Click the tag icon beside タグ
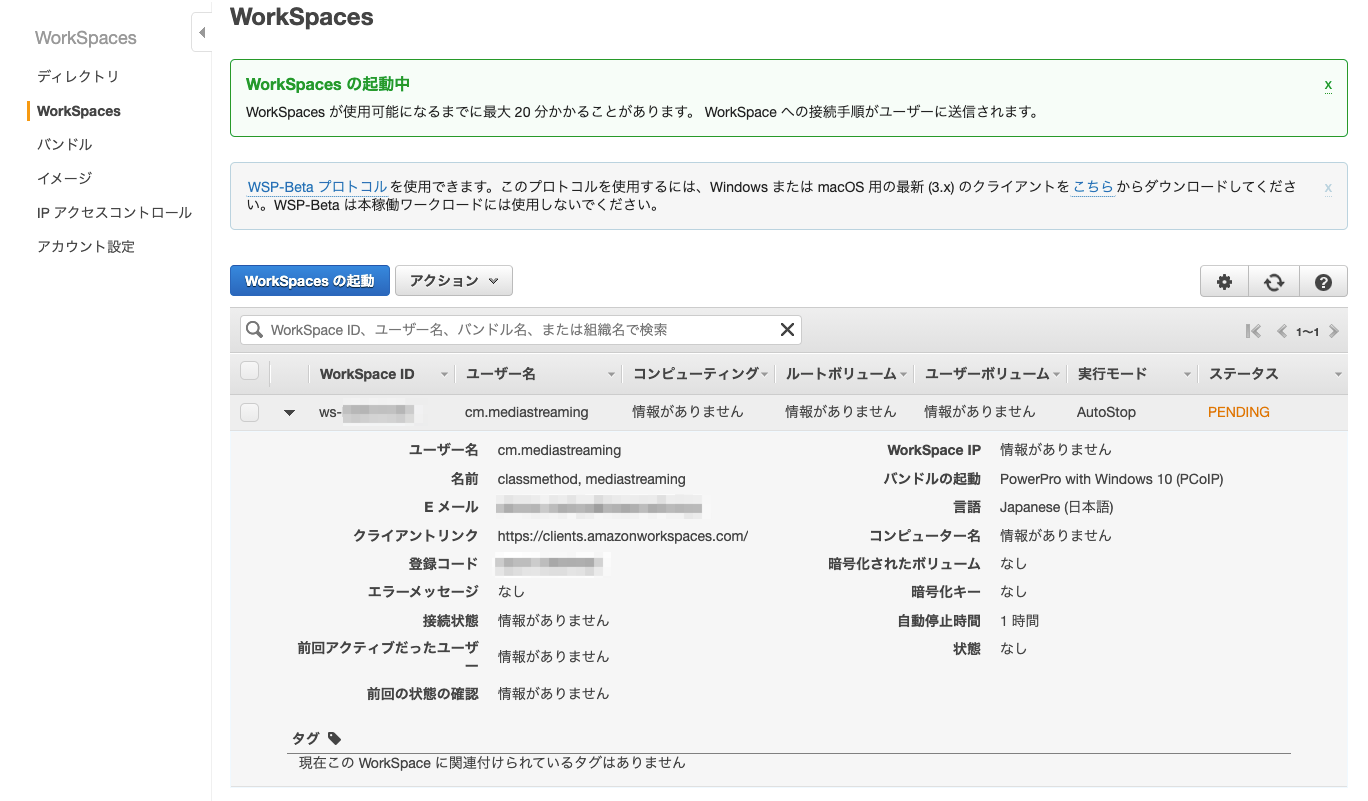 coord(334,738)
